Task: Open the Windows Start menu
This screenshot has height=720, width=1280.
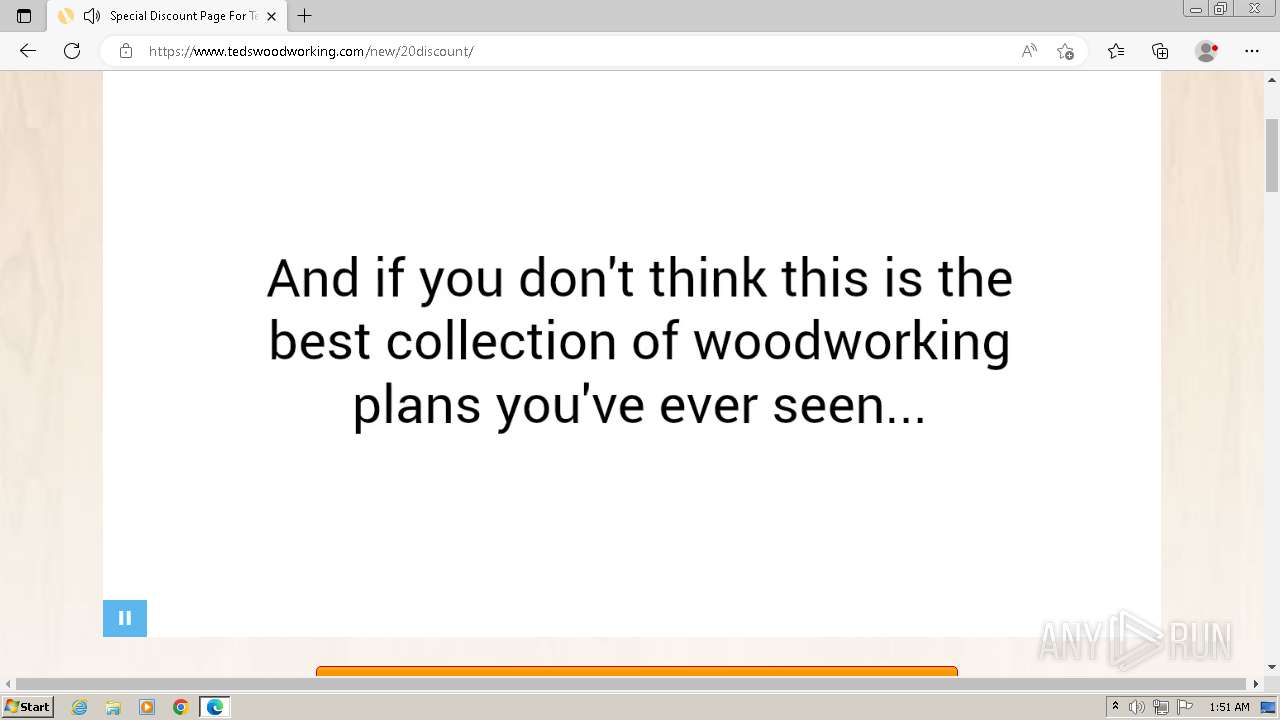Action: coord(28,707)
